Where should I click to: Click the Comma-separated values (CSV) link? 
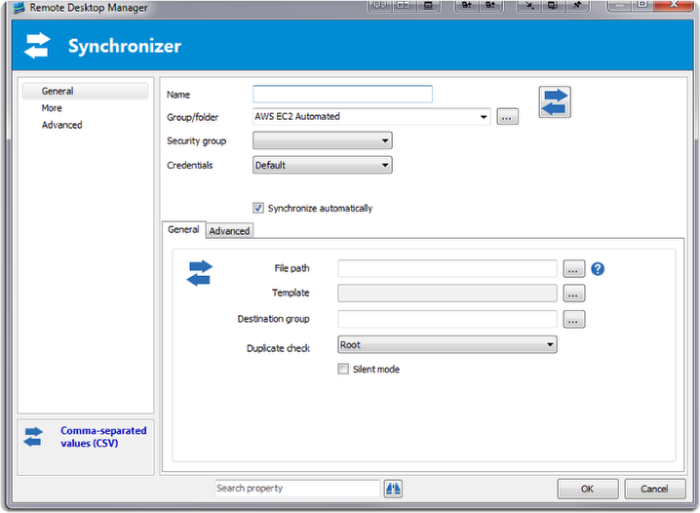103,437
